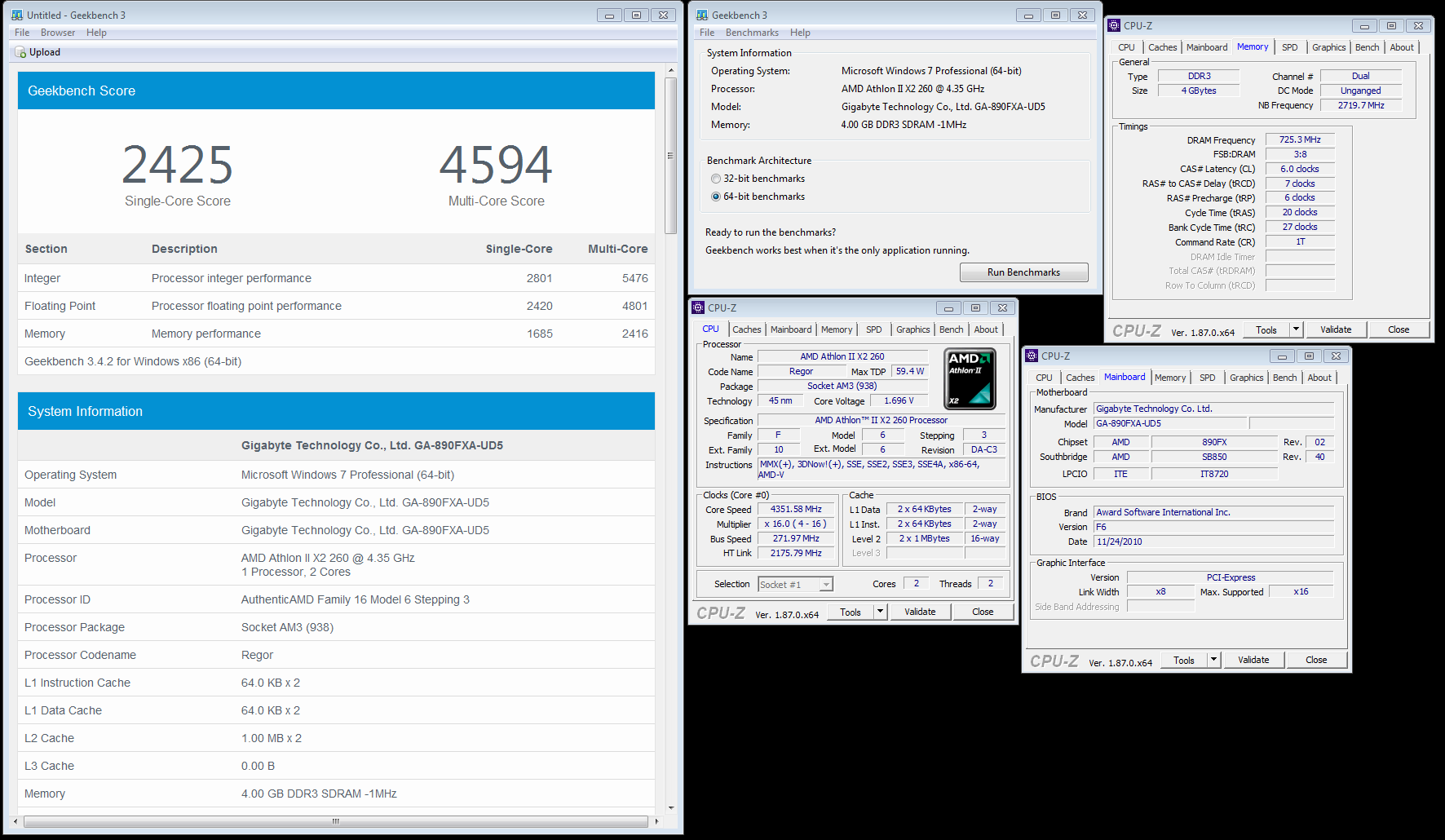Click Validate in CPU-Z Memory window
Screen dimensions: 1445x840
(1335, 329)
